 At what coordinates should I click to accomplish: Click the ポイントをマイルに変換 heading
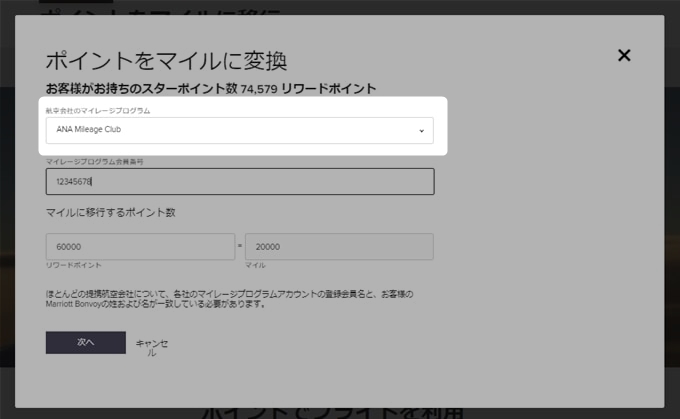[x=166, y=61]
